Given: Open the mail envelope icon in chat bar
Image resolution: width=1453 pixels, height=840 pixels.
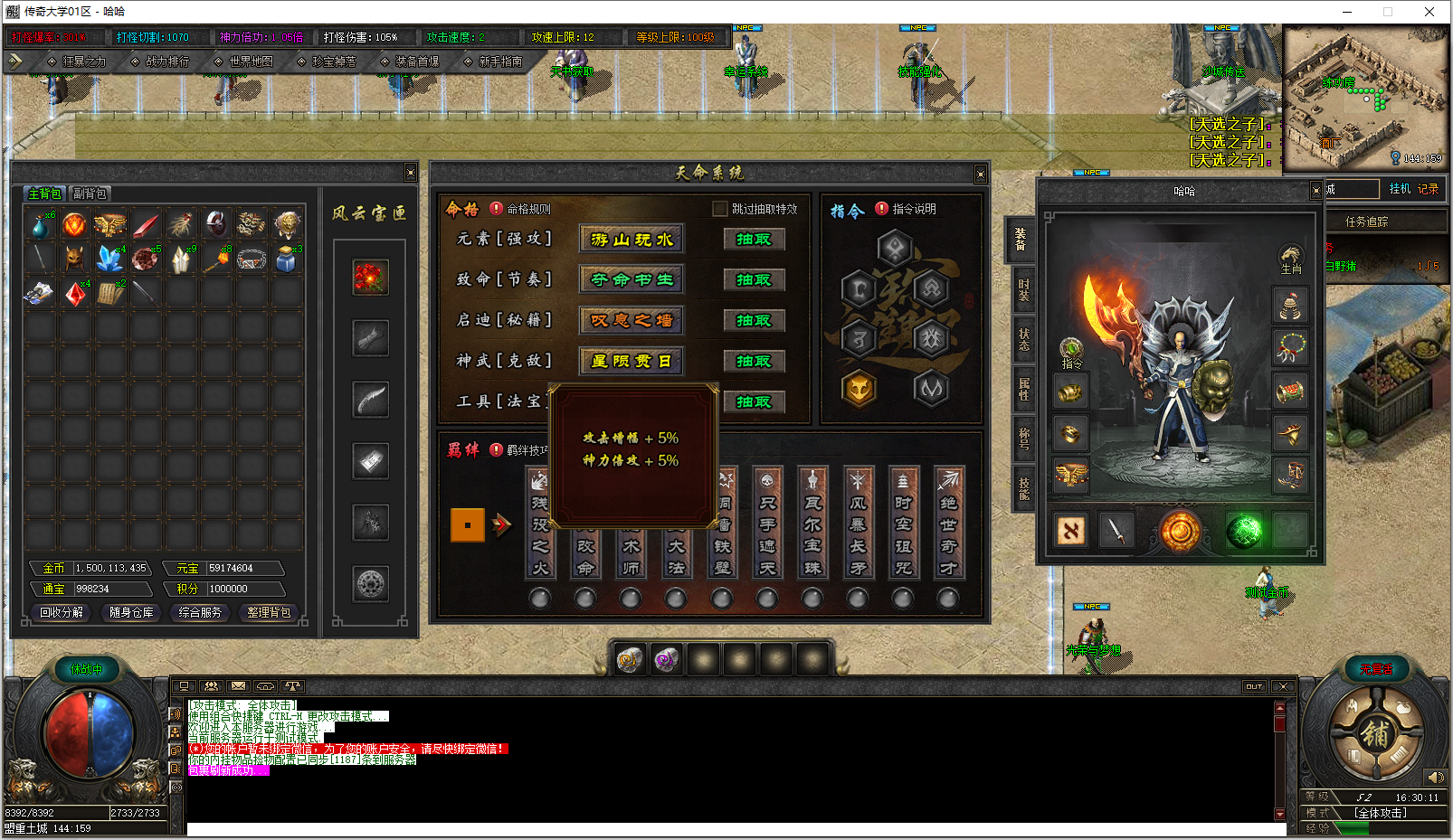Looking at the screenshot, I should pyautogui.click(x=238, y=686).
